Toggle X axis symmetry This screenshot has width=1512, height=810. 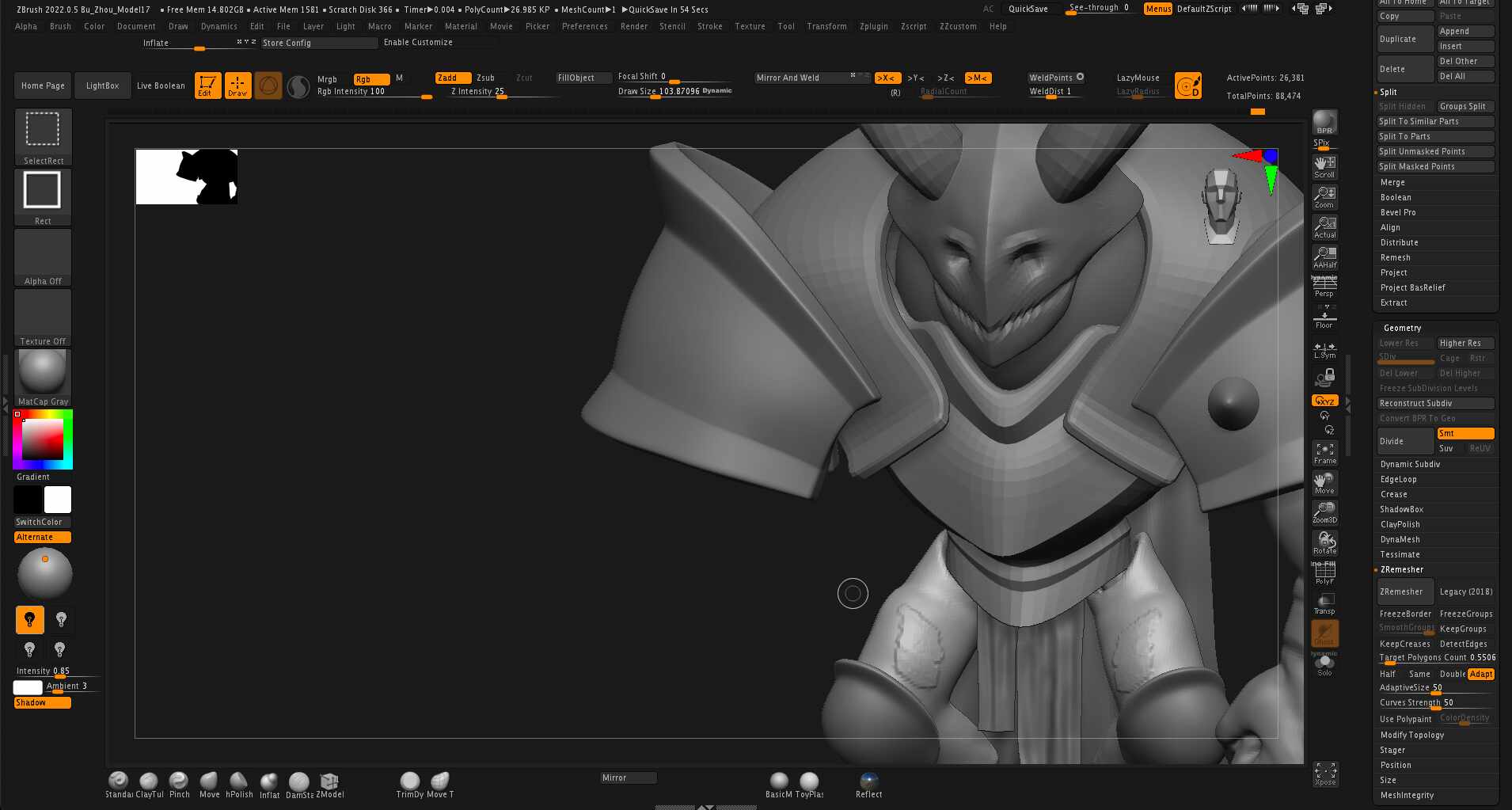point(887,78)
